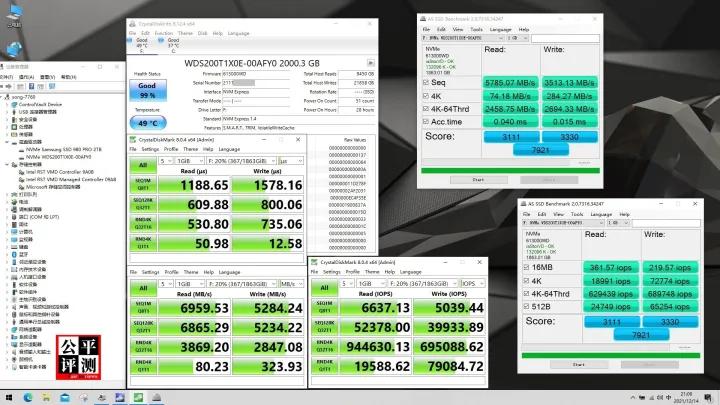This screenshot has height=405, width=720.
Task: Open Settings menu in IOPS CrystalDiskMark window
Action: (x=331, y=272)
